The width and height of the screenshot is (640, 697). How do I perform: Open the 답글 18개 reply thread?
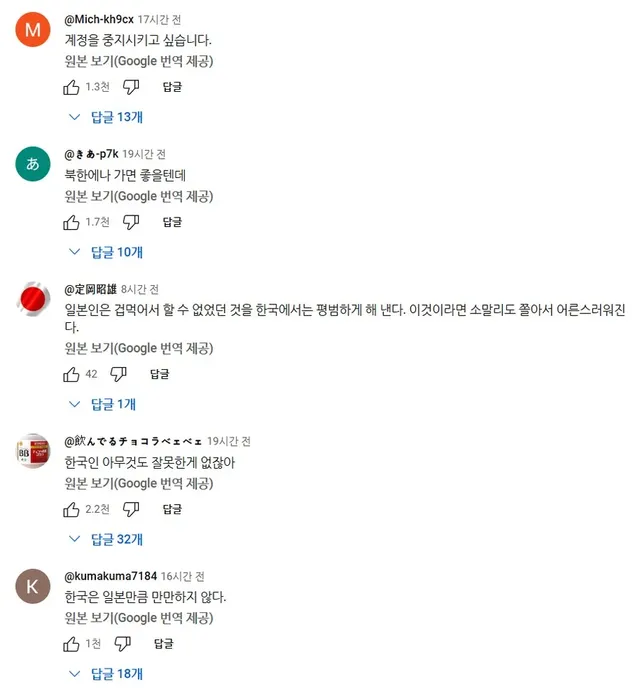(107, 674)
